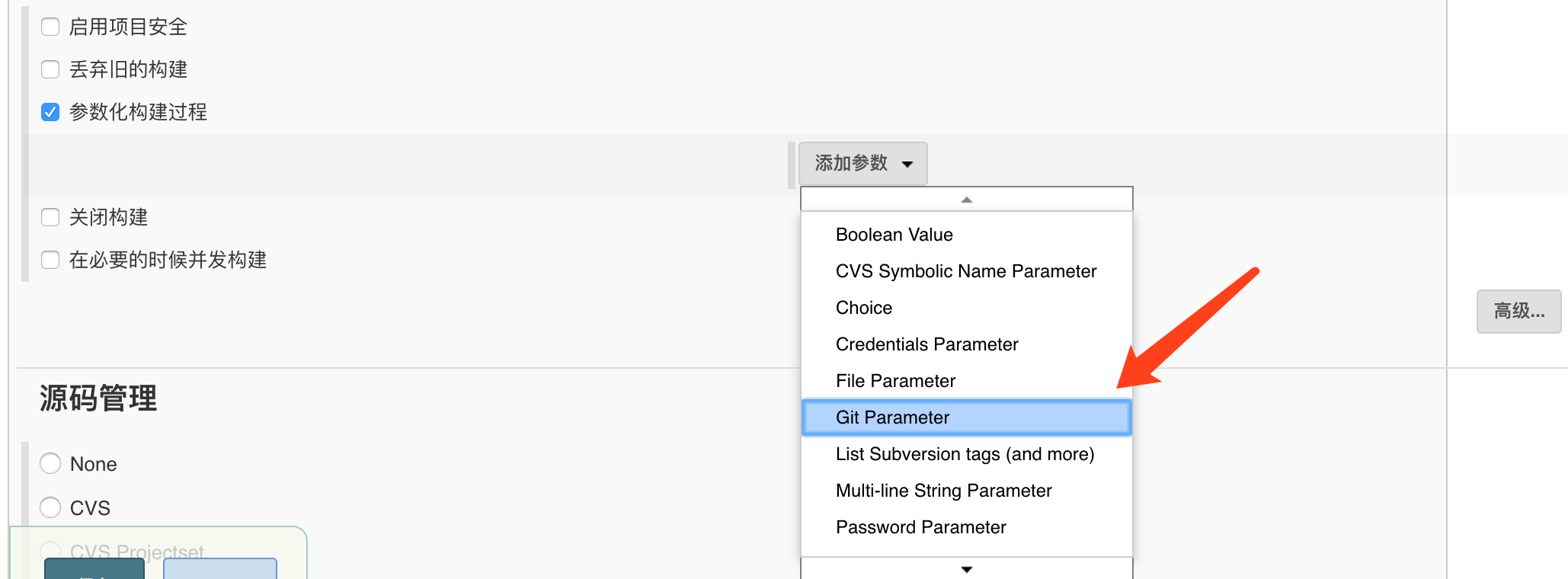The width and height of the screenshot is (1568, 579).
Task: Select Password Parameter menu entry
Action: [920, 527]
